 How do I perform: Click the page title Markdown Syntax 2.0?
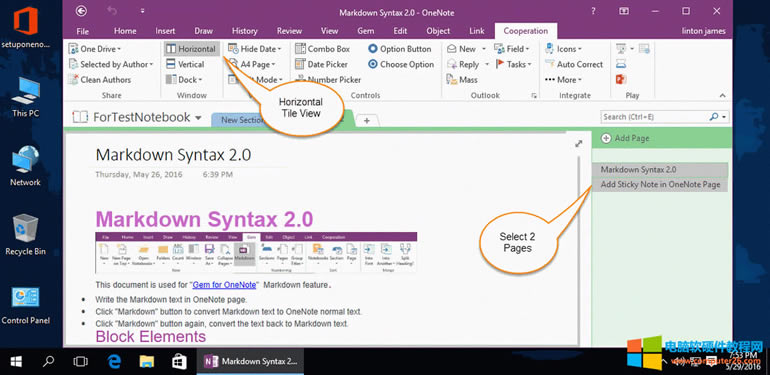point(173,155)
